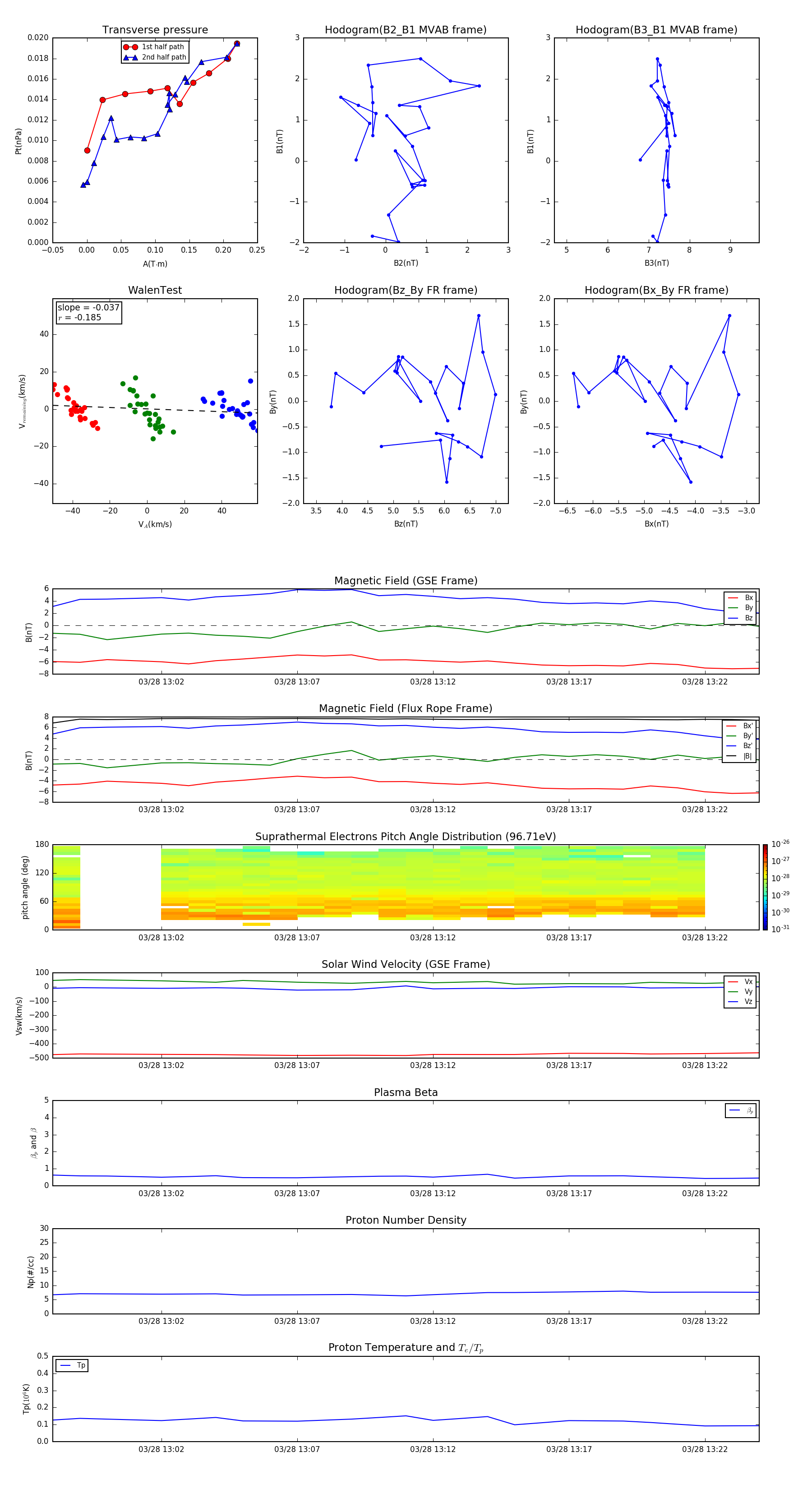Viewport: 812px width, 1489px height.
Task: Click the 'Tp(10^6K)' axis label
Action: (26, 1399)
